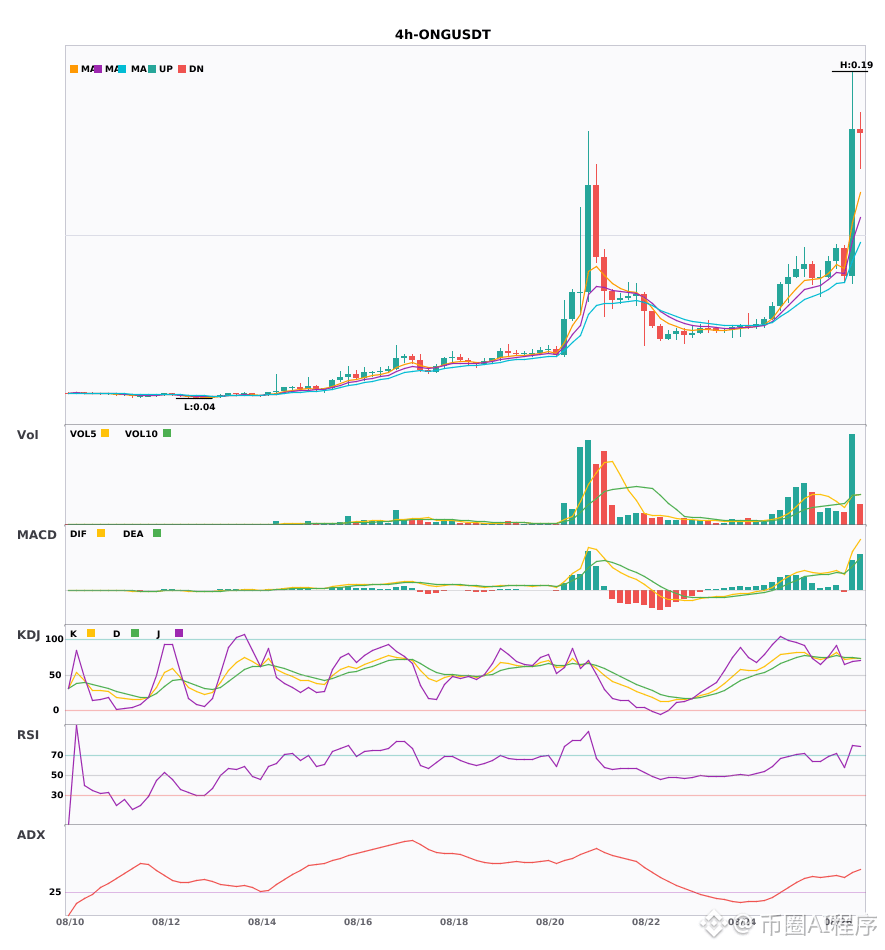Click the DEA green swatch
The height and width of the screenshot is (950, 885).
coord(157,533)
